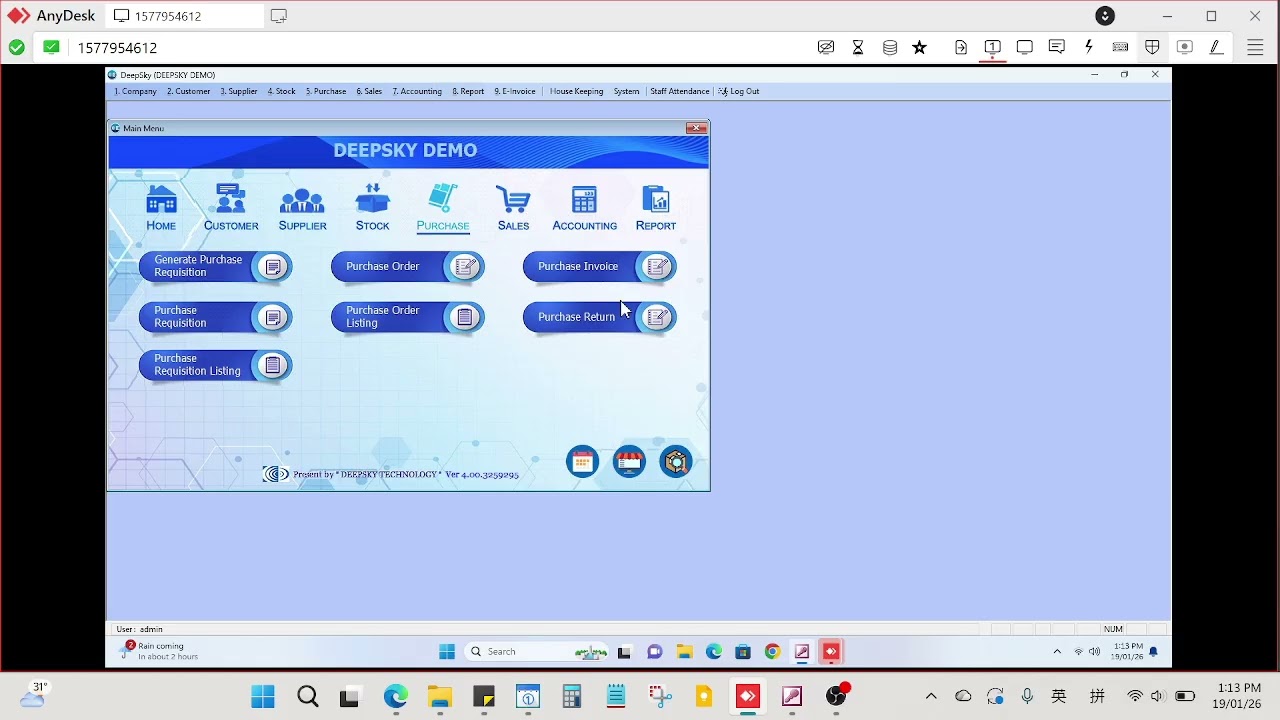Click AnyDesk hourglass icon

(858, 47)
